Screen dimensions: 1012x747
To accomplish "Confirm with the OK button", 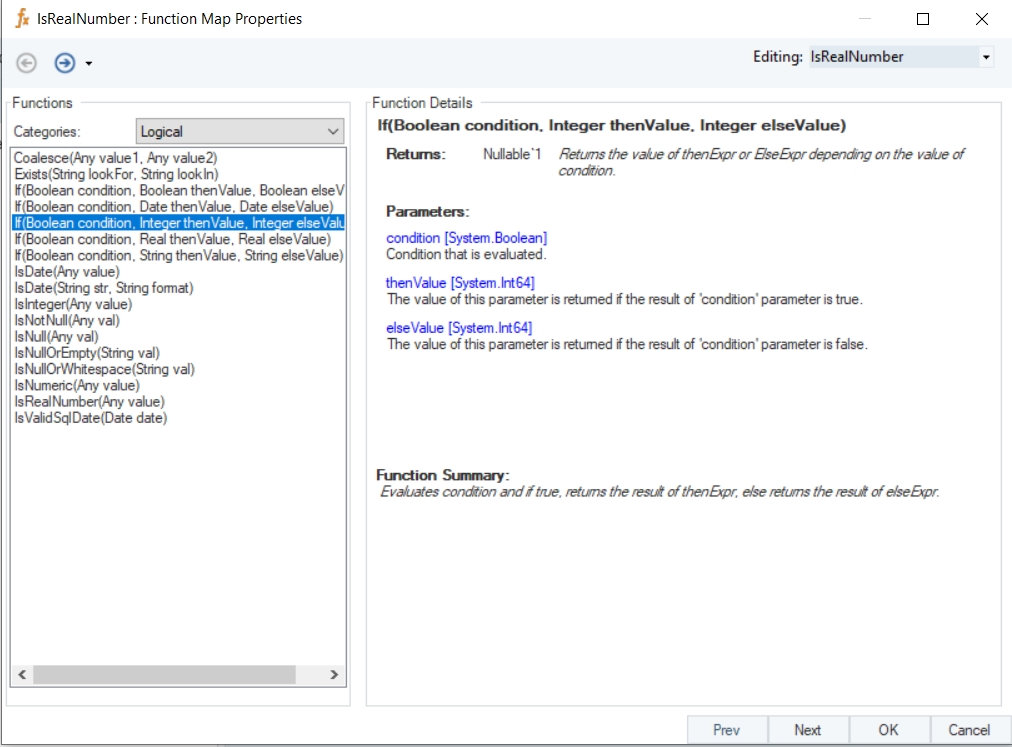I will click(x=888, y=730).
